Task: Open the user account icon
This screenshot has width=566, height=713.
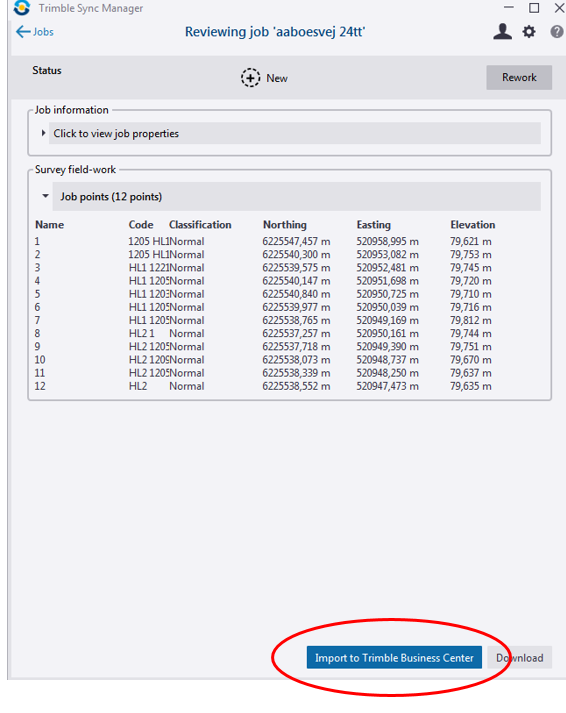Action: point(502,31)
